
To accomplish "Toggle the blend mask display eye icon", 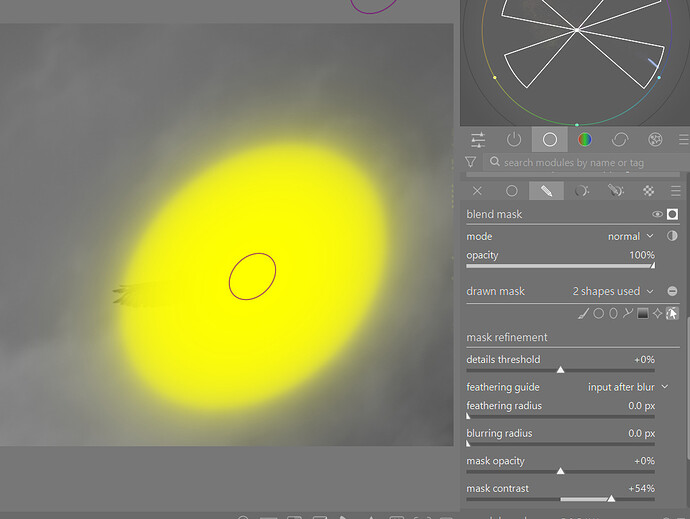I will [x=657, y=214].
